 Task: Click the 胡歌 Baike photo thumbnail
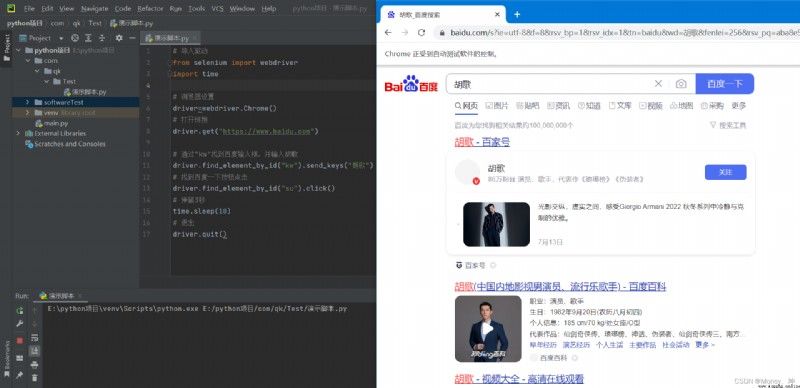coord(488,329)
